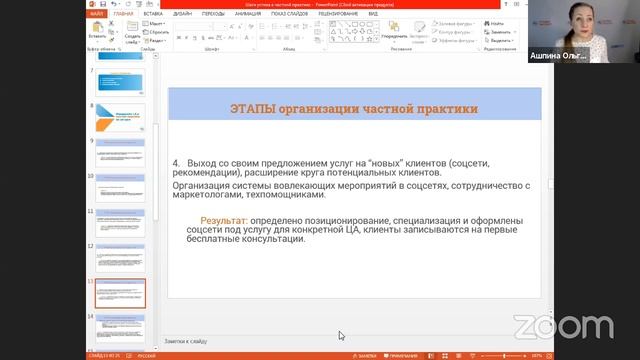Viewport: 640px width, 360px height.
Task: Switch to the АНИМАЦИЯ tab
Action: click(248, 14)
